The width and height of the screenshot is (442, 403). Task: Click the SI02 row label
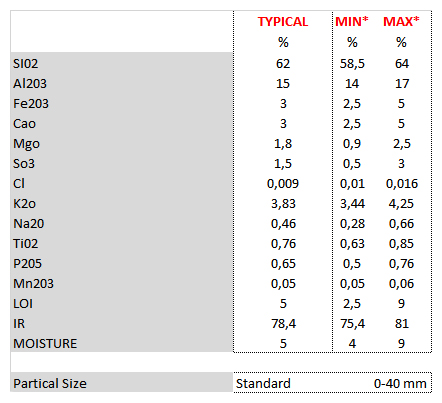pyautogui.click(x=26, y=64)
